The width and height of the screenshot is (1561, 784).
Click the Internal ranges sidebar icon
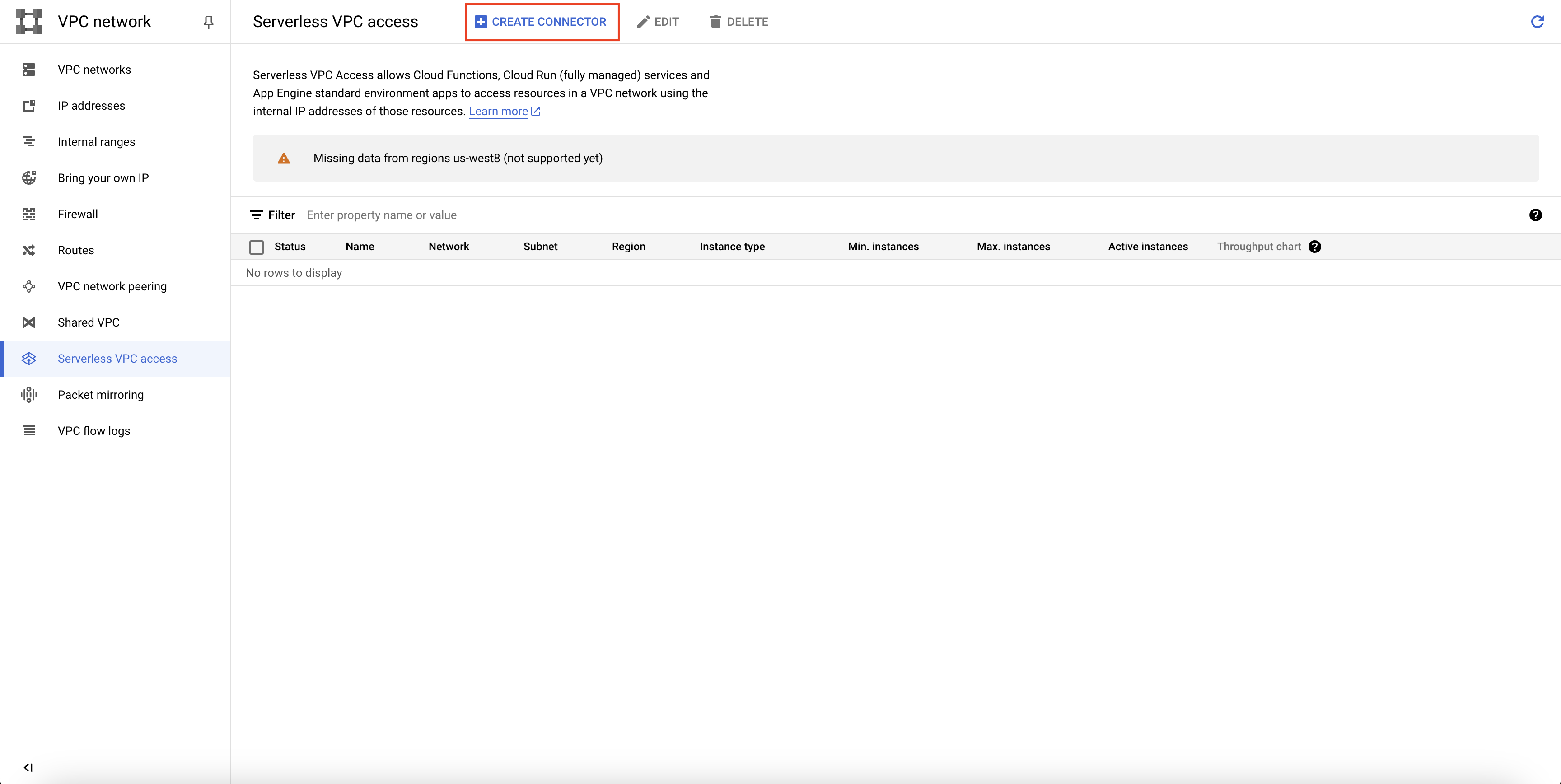coord(28,142)
